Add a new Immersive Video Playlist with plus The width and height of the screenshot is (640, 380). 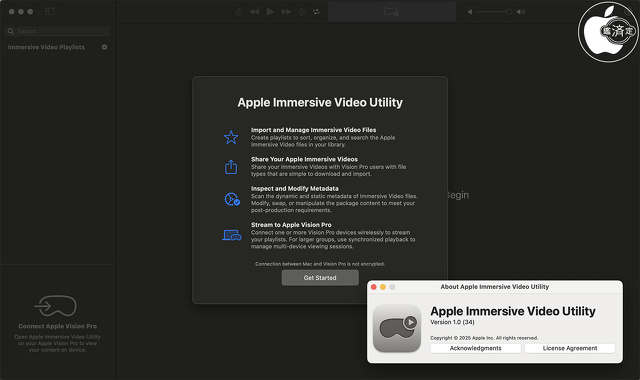click(104, 47)
